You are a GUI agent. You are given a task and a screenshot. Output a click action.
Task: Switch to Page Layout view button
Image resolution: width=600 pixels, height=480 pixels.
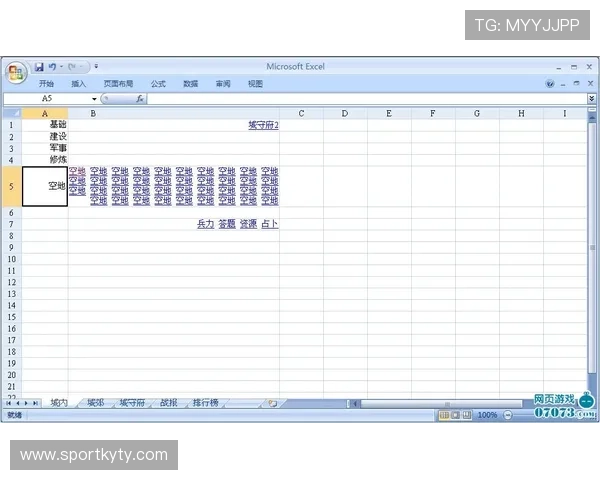pos(455,415)
